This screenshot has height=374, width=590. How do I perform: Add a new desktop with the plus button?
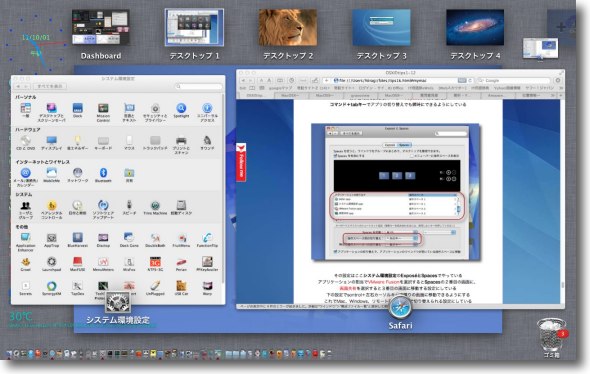click(x=561, y=26)
